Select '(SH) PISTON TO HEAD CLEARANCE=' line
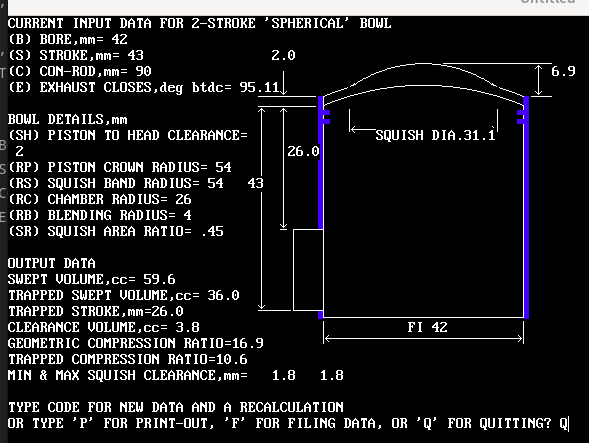 (128, 135)
